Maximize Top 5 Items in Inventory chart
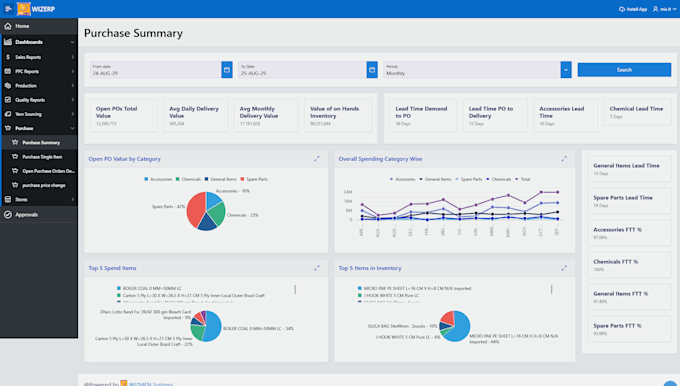 pos(564,268)
